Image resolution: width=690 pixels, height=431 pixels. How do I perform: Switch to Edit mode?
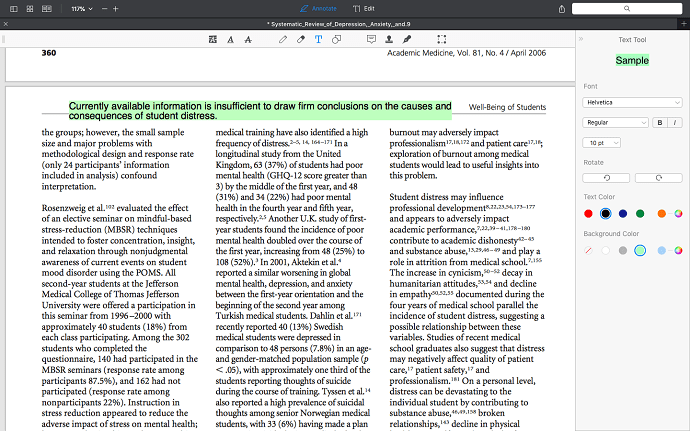364,8
